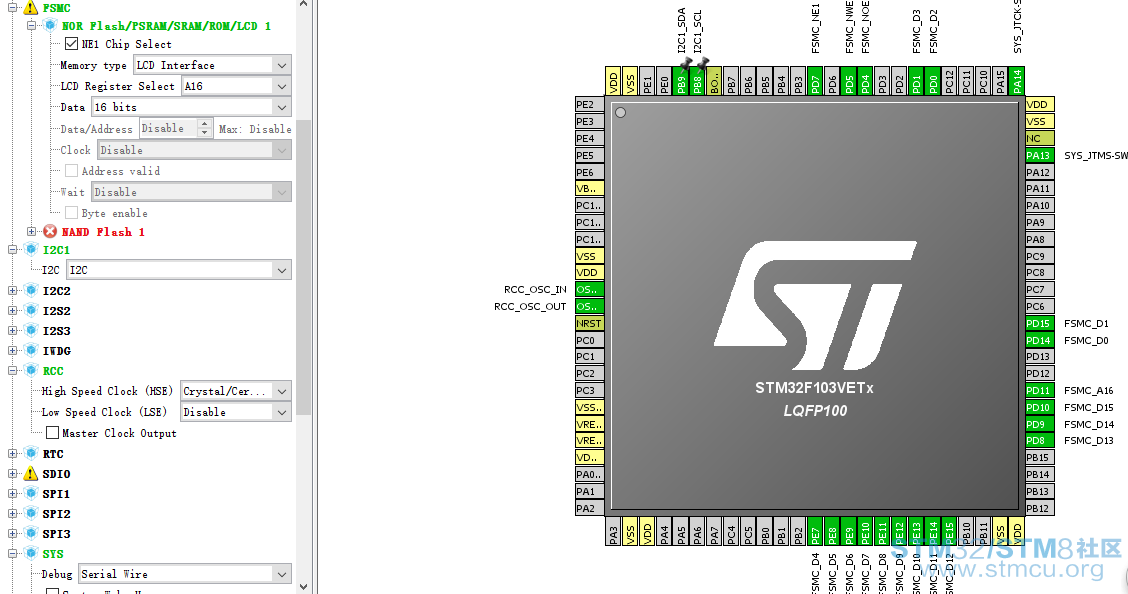Click the SPI1 peripheral cube icon
Screen dimensions: 1128x594
pyautogui.click(x=30, y=493)
